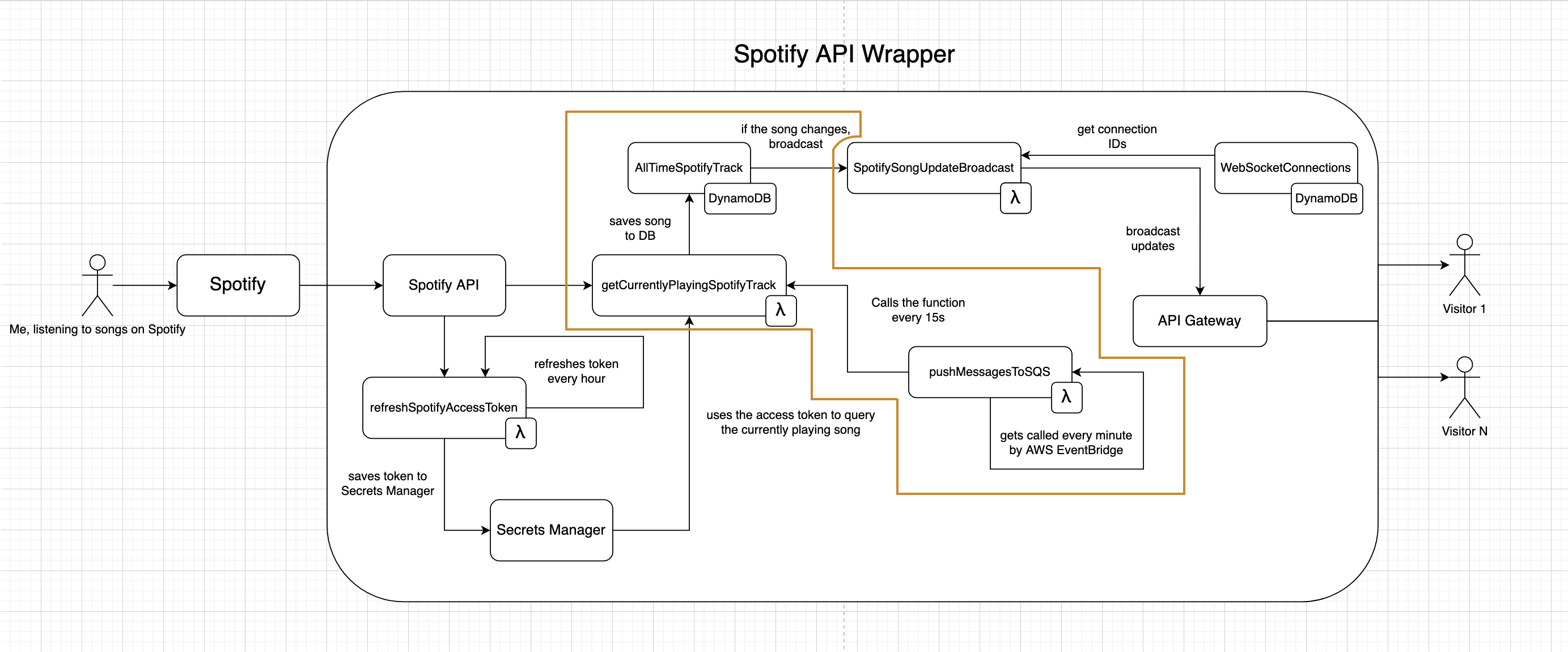Click the 'gets called every minute by AWS EventBridge' label
Screen dimensions: 1568x652
(x=1066, y=443)
